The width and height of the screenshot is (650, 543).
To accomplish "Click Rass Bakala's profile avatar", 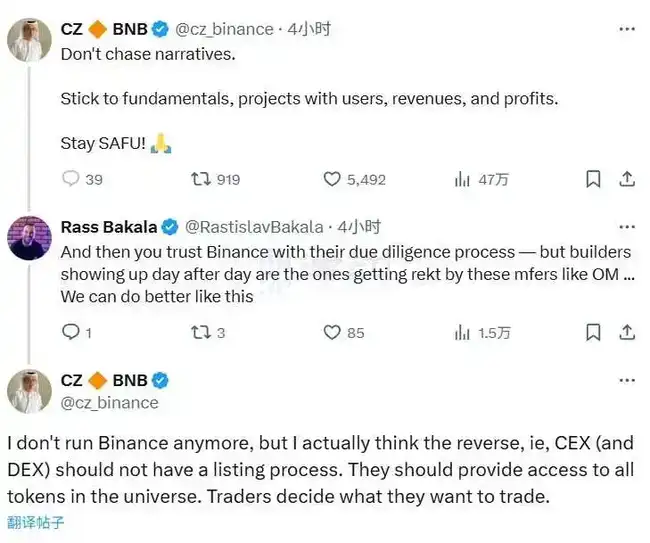I will click(x=30, y=238).
